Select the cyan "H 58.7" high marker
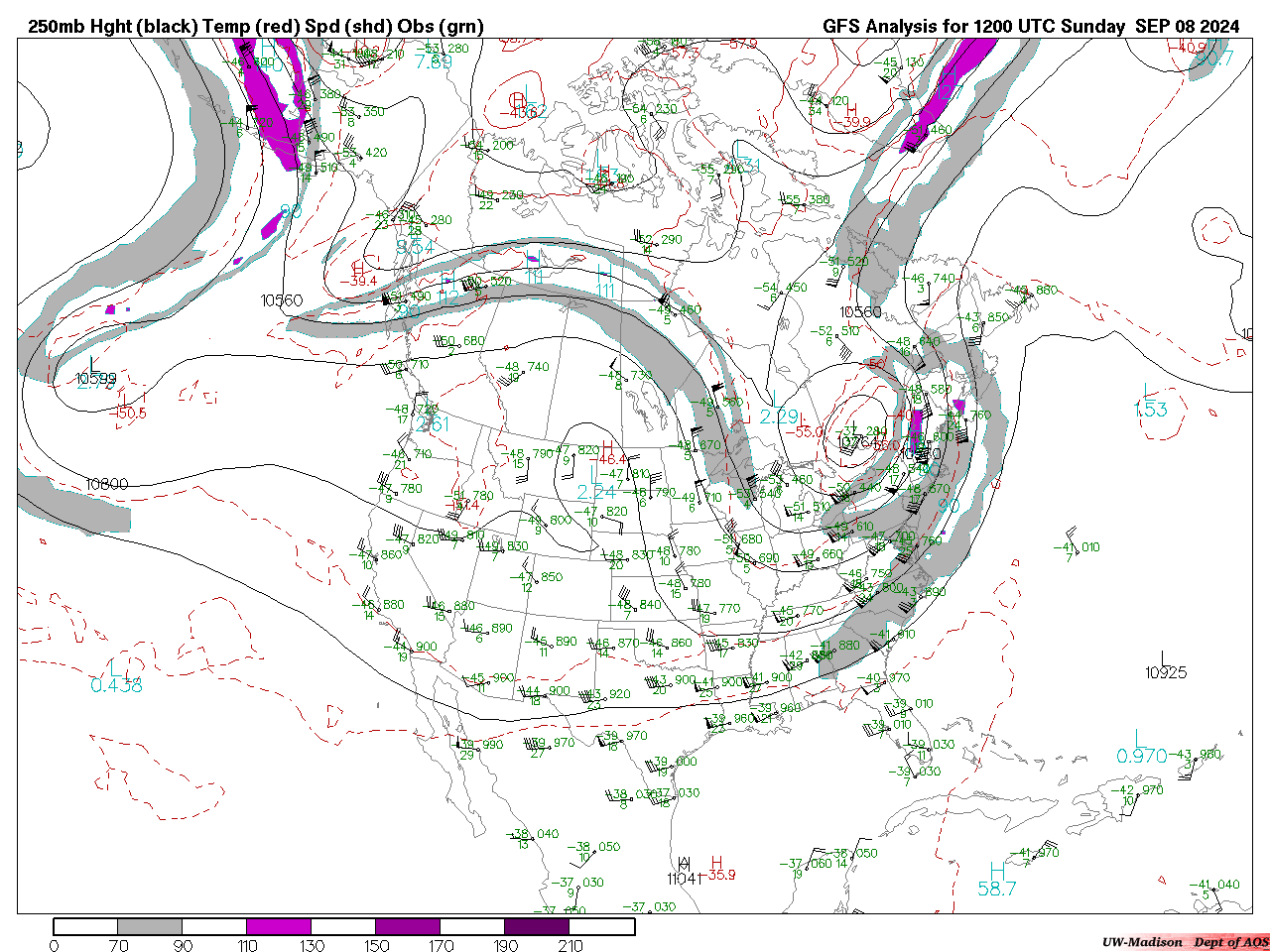This screenshot has width=1270, height=952. pos(996,881)
